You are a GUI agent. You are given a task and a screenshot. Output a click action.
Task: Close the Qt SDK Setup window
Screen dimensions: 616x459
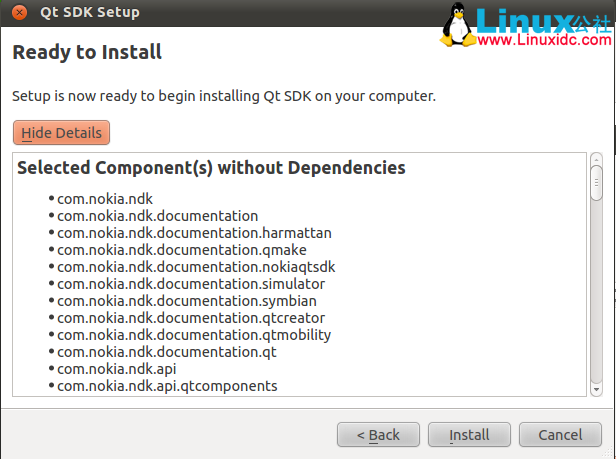[x=19, y=13]
